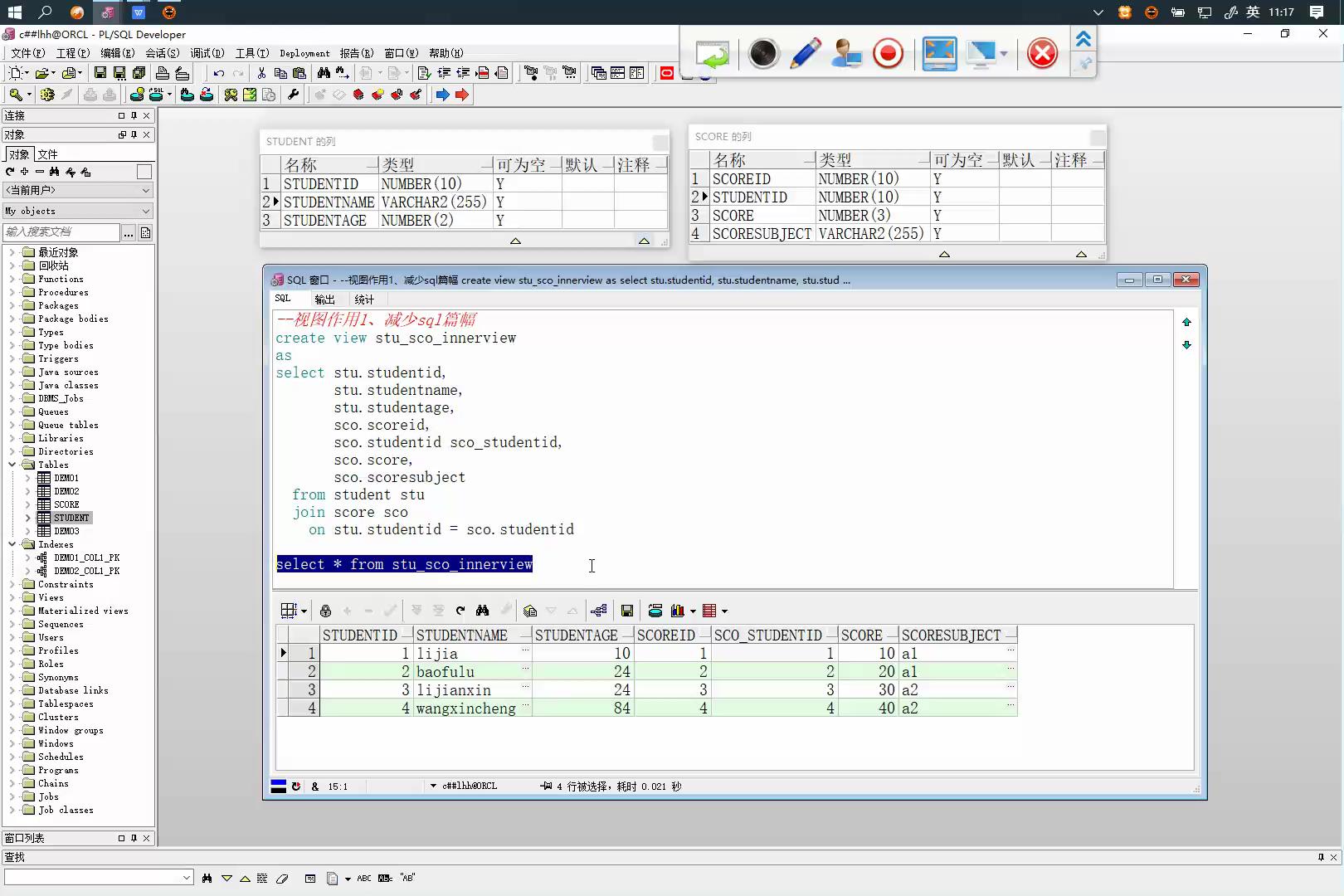Click the Copy icon in toolbar
The width and height of the screenshot is (1344, 896).
tap(280, 73)
